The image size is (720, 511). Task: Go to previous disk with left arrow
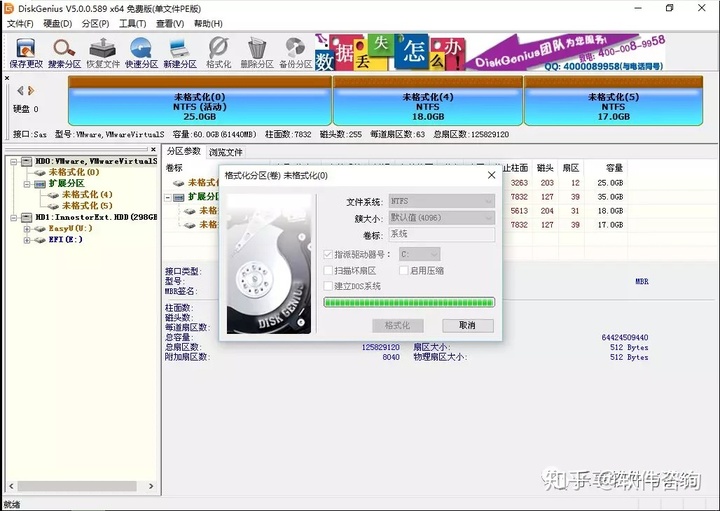[x=20, y=90]
